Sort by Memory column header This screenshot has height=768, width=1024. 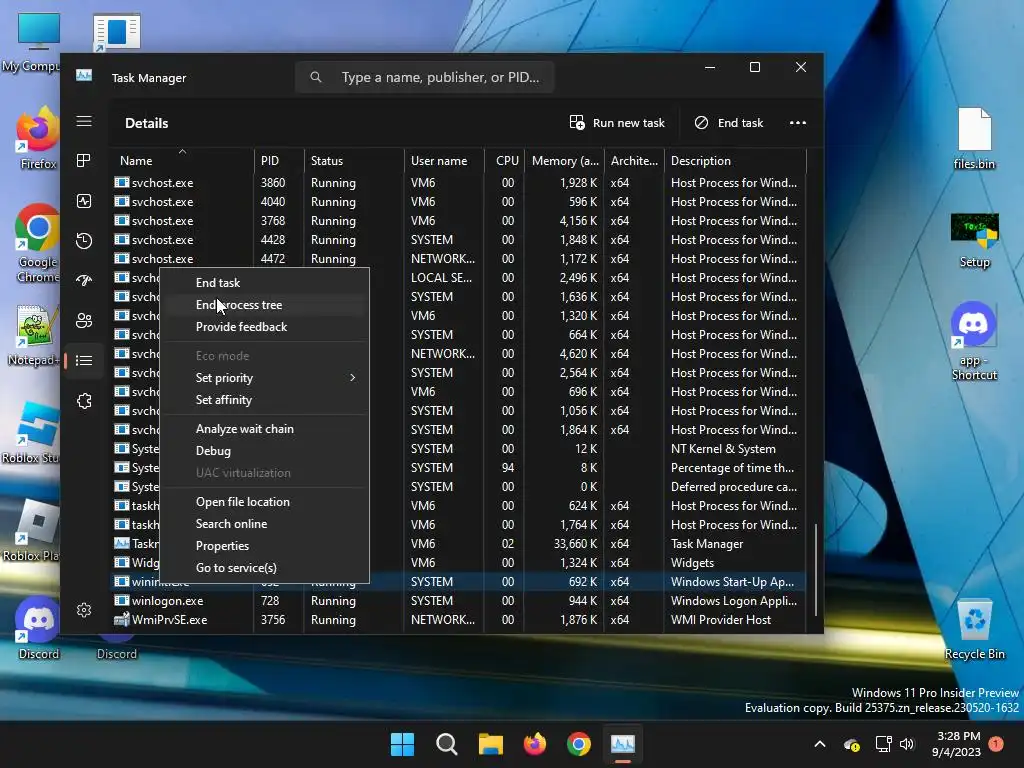pyautogui.click(x=565, y=161)
